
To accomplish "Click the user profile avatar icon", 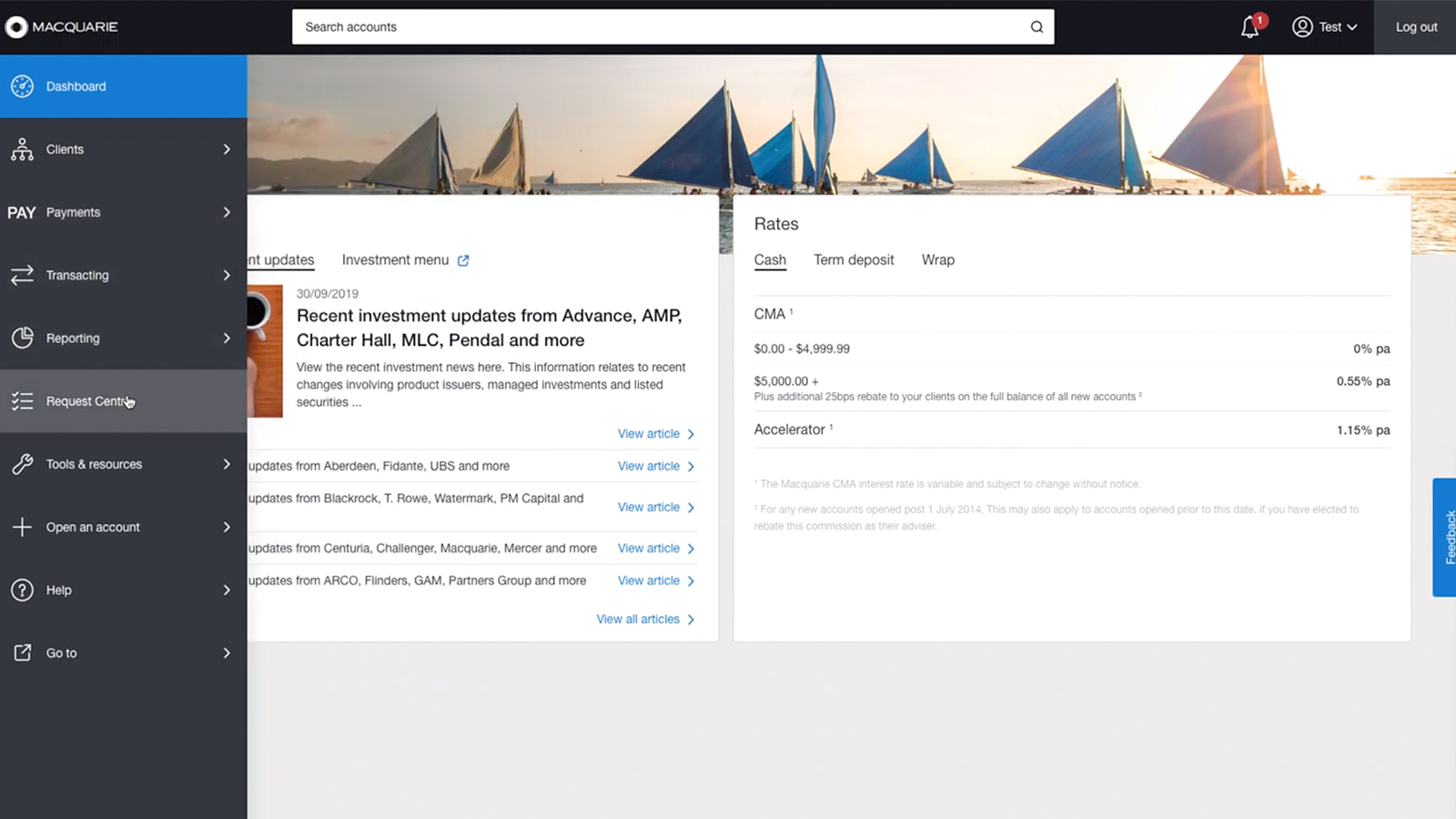I will [1302, 27].
